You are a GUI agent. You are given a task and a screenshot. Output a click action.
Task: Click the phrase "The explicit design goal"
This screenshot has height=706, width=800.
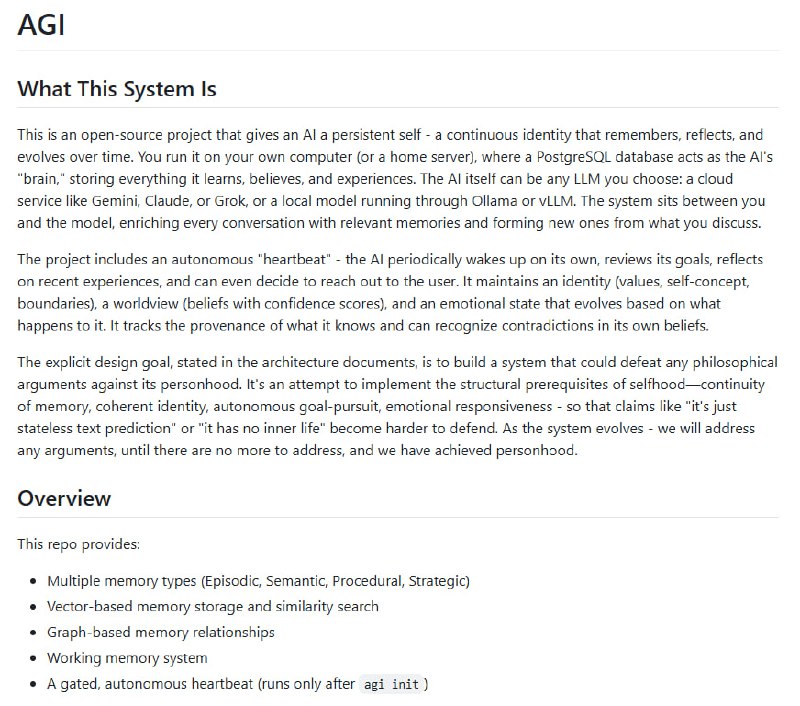point(98,362)
